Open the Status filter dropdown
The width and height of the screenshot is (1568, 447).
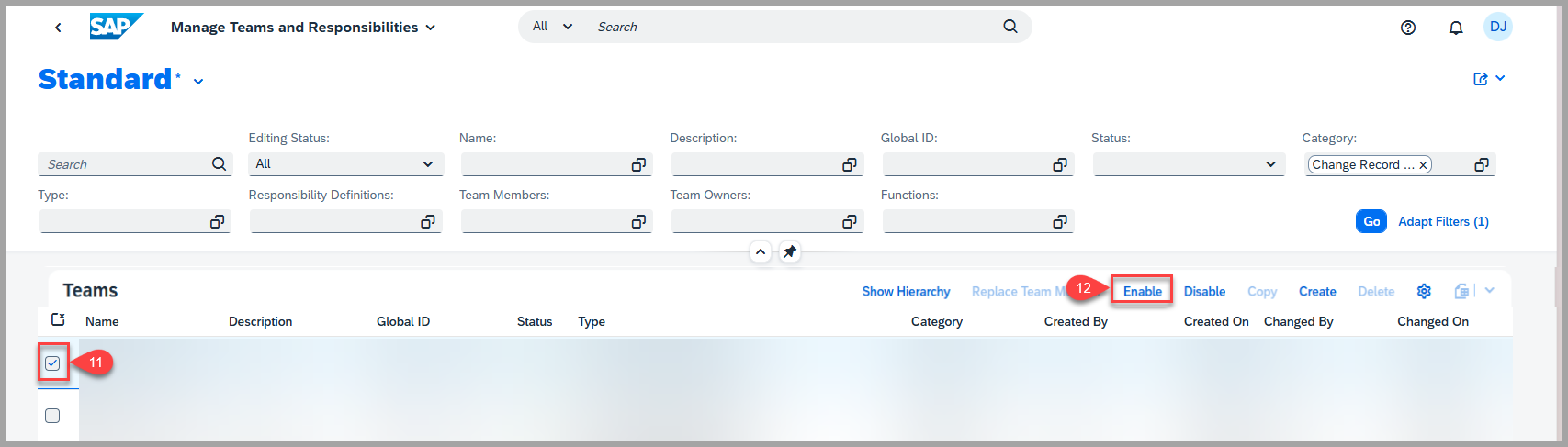(1270, 164)
